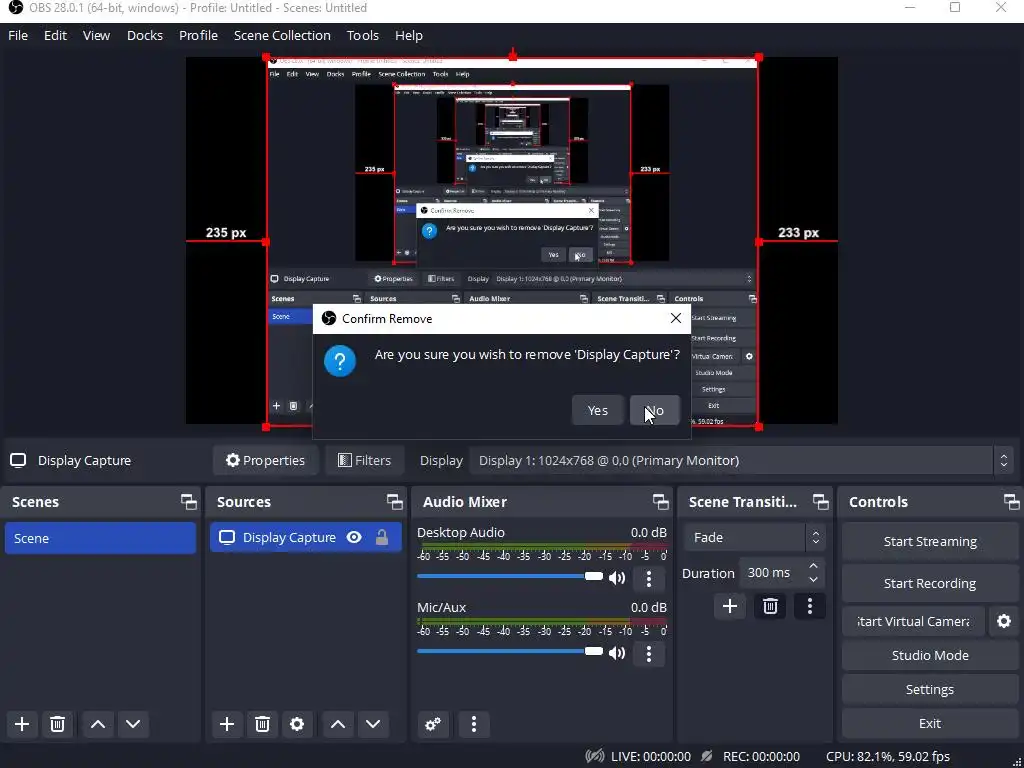Open Filters for Display Capture
1024x768 pixels.
point(364,460)
